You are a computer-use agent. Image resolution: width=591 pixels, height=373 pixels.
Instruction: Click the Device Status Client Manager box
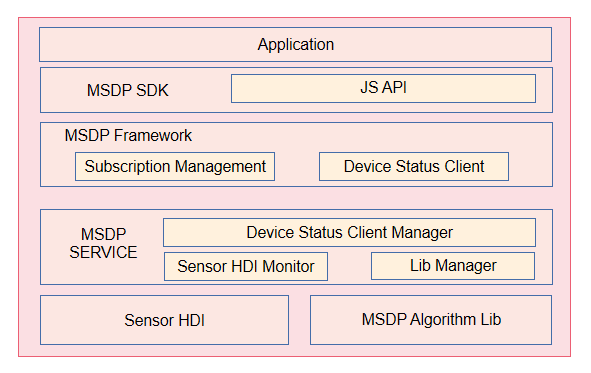349,232
